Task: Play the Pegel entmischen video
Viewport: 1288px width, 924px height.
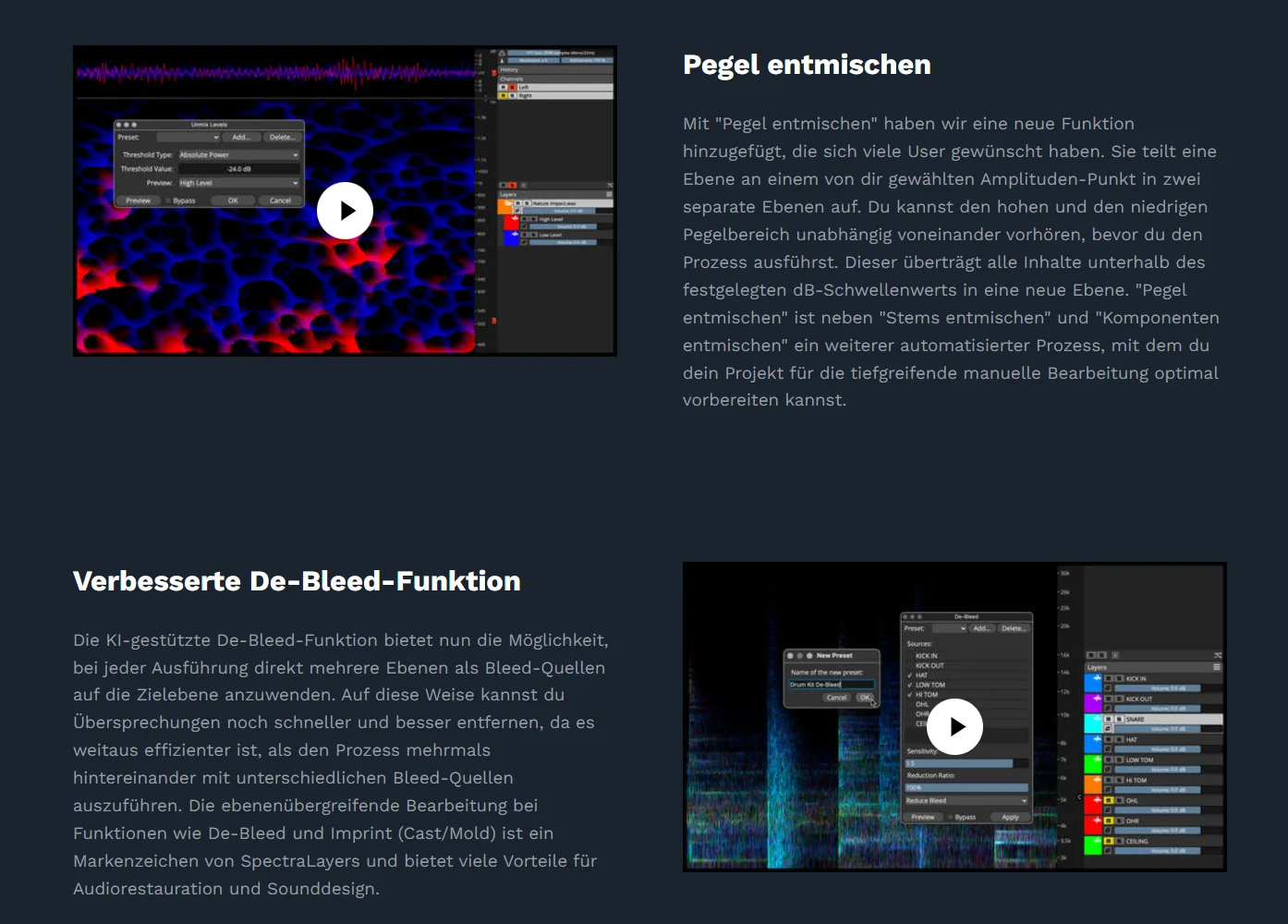Action: pyautogui.click(x=345, y=211)
